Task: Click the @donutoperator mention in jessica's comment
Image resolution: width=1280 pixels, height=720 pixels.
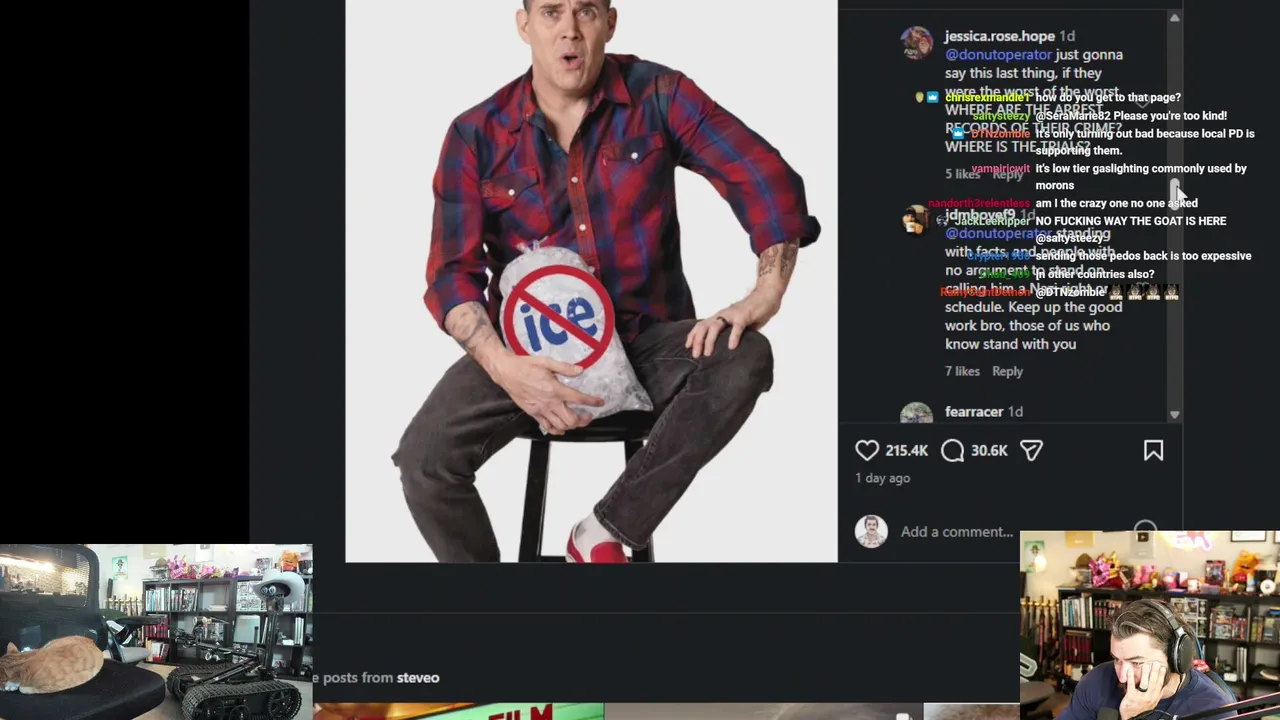Action: coord(998,55)
